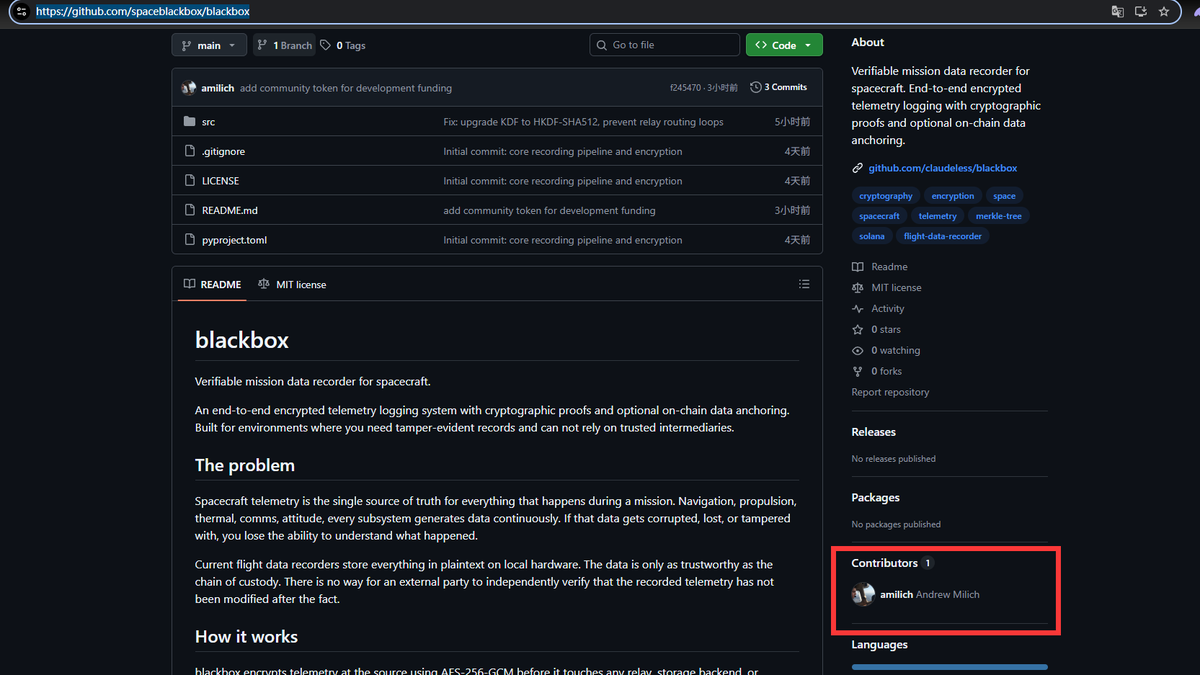View the 0 stars link

pos(876,330)
